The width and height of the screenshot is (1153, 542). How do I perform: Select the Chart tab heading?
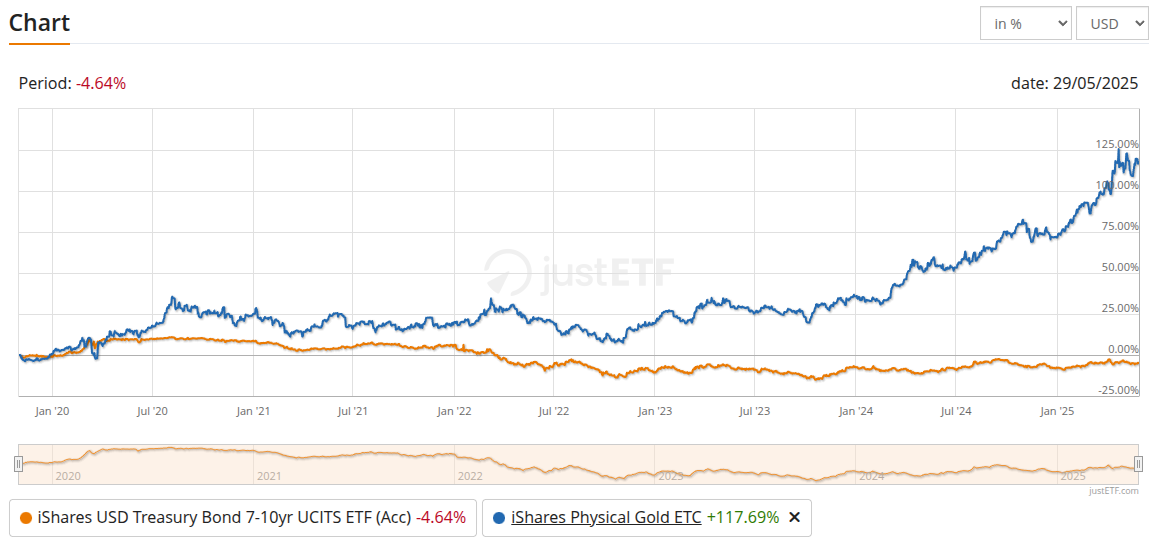click(39, 23)
